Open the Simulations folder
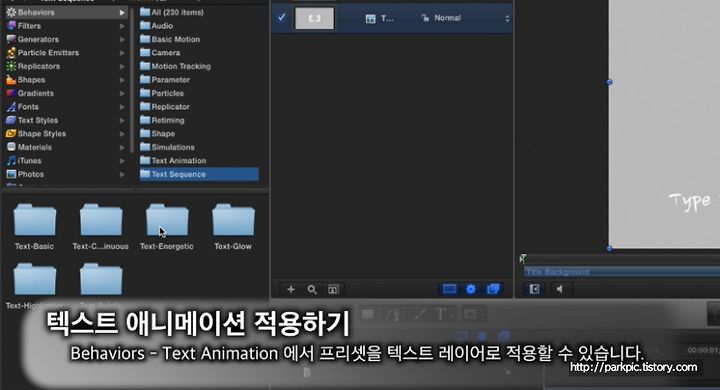This screenshot has width=720, height=390. pyautogui.click(x=167, y=147)
